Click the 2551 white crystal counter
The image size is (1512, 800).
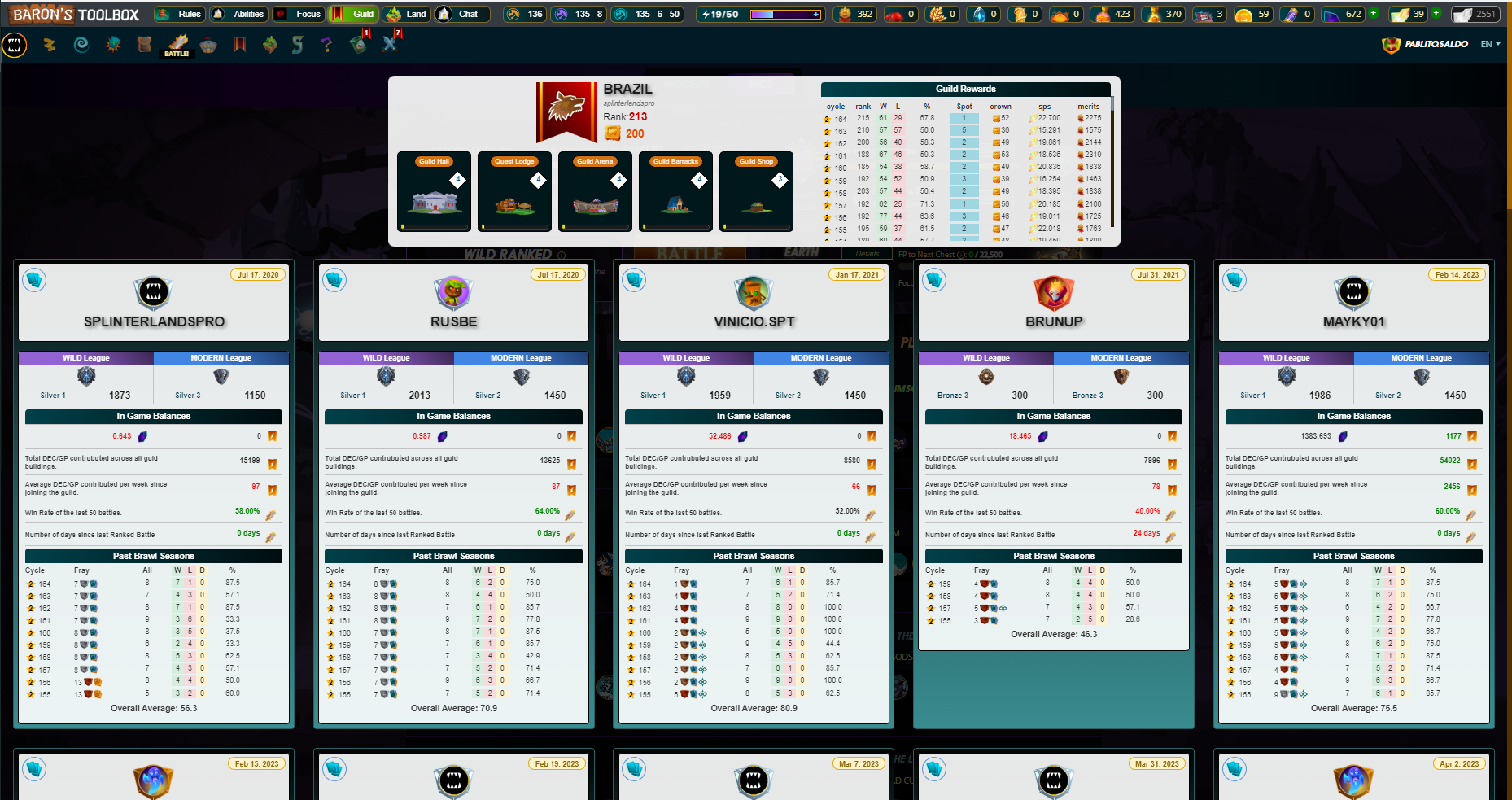pyautogui.click(x=1475, y=14)
